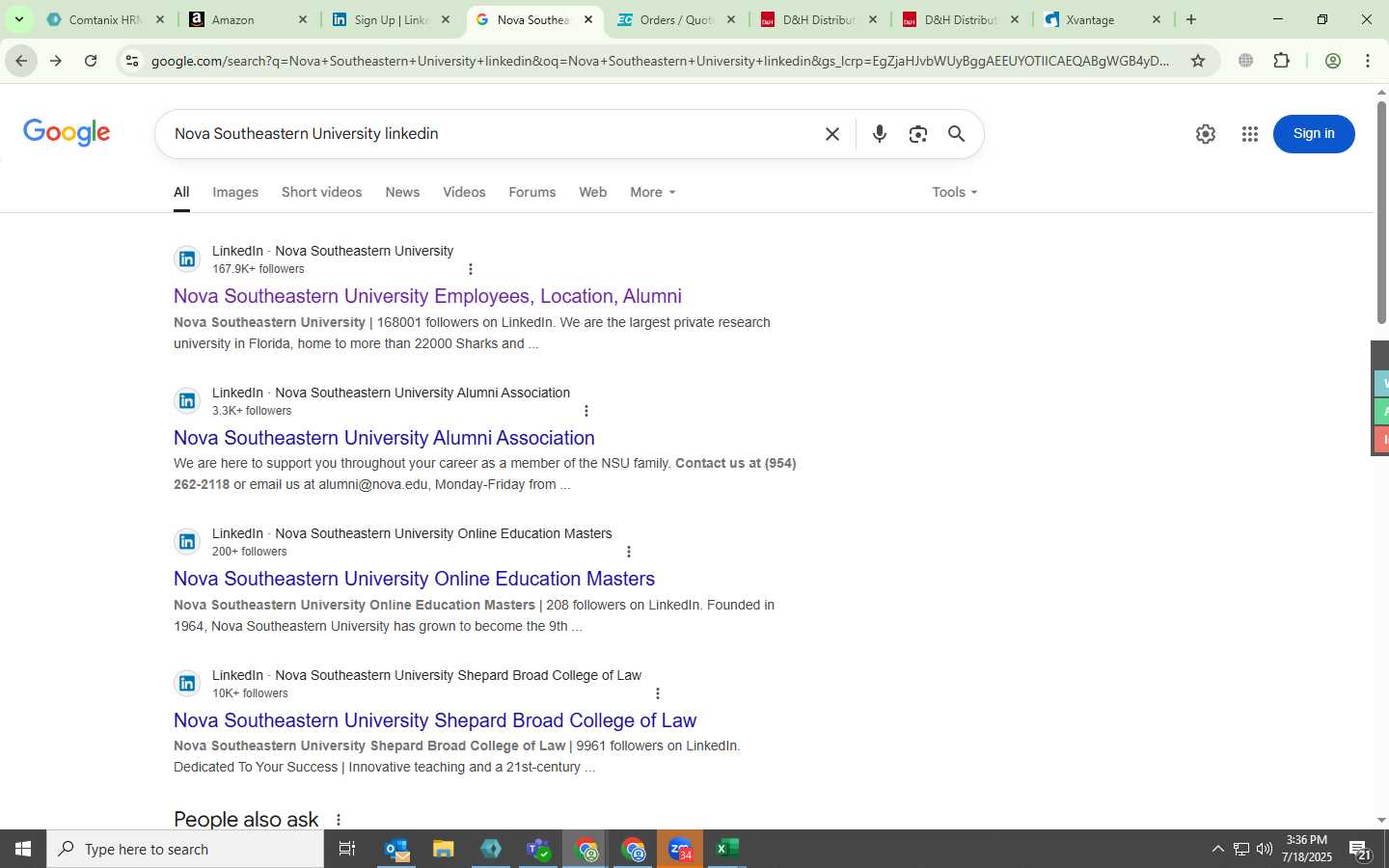The width and height of the screenshot is (1389, 868).
Task: Close the Amazon tab
Action: click(303, 19)
